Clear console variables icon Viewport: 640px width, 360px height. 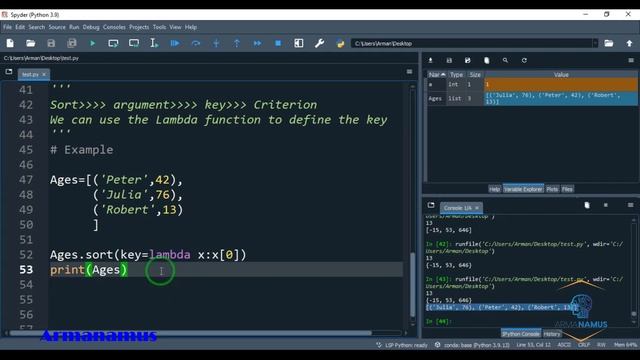(x=587, y=205)
